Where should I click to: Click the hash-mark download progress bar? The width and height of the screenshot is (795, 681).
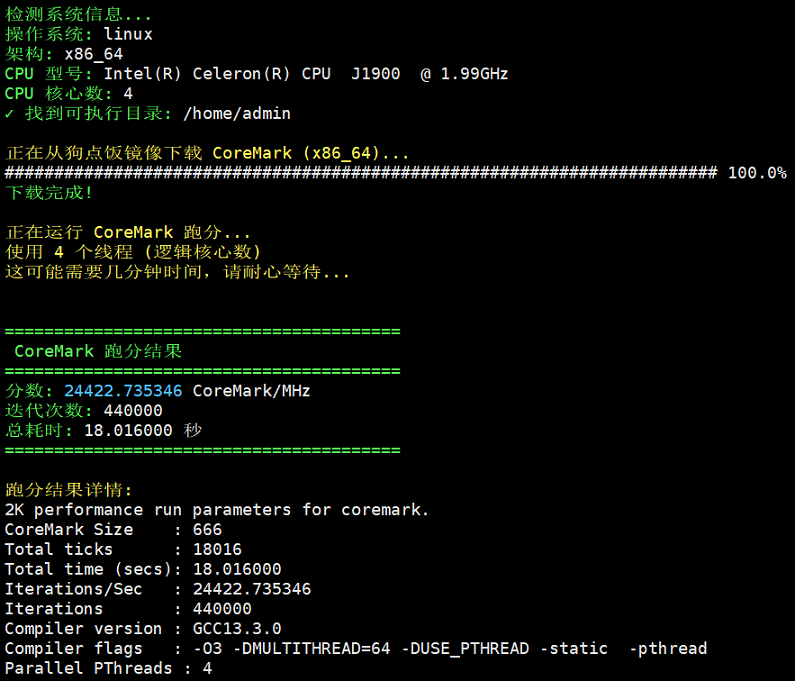pos(360,173)
